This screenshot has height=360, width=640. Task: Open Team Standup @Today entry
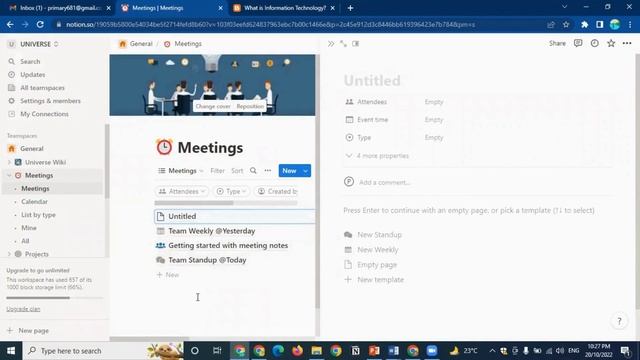click(x=207, y=260)
